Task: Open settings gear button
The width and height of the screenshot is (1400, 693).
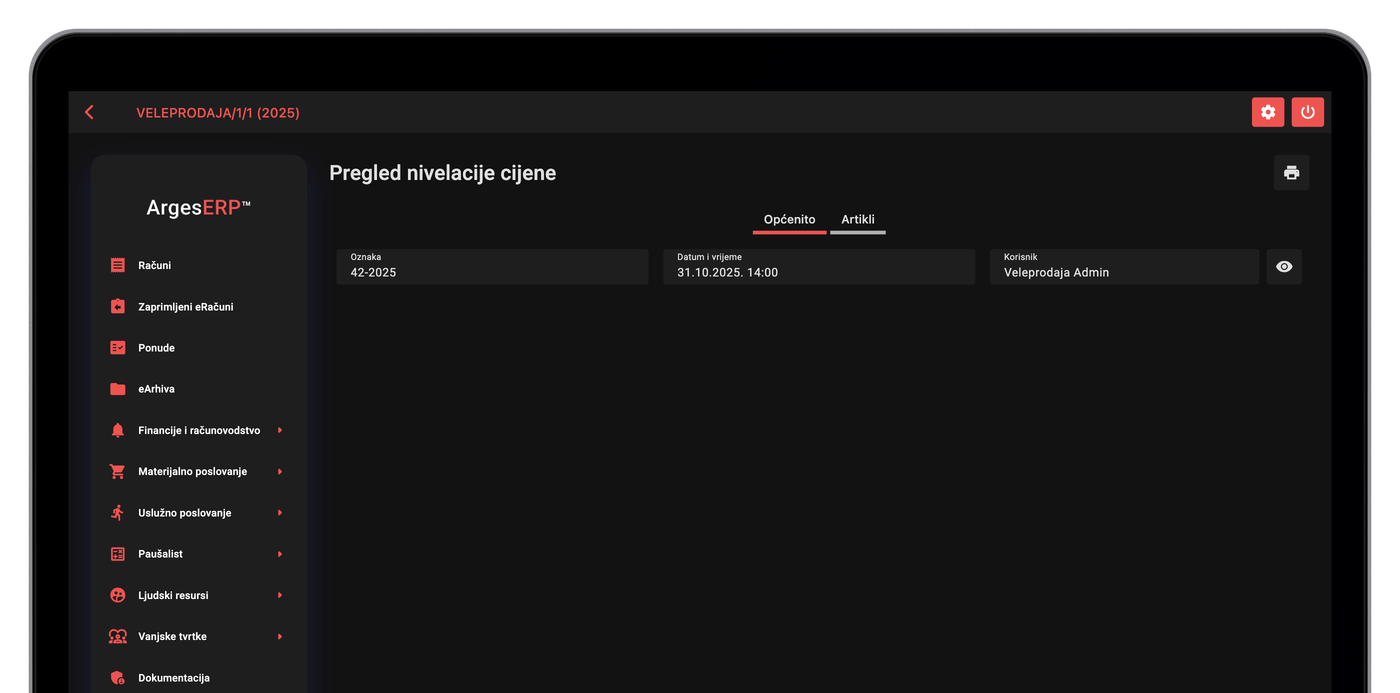Action: click(x=1268, y=112)
